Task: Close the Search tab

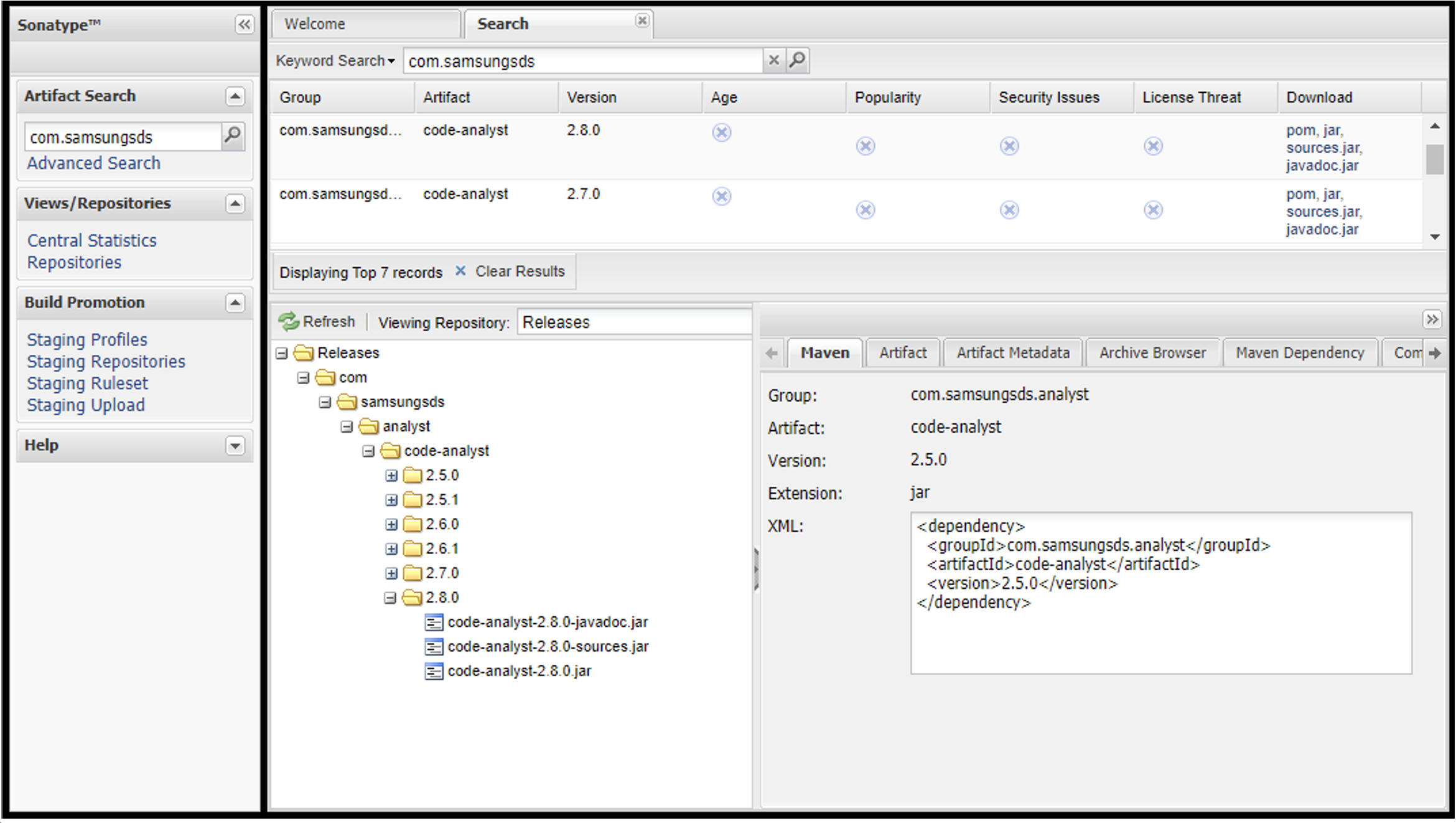Action: tap(642, 21)
